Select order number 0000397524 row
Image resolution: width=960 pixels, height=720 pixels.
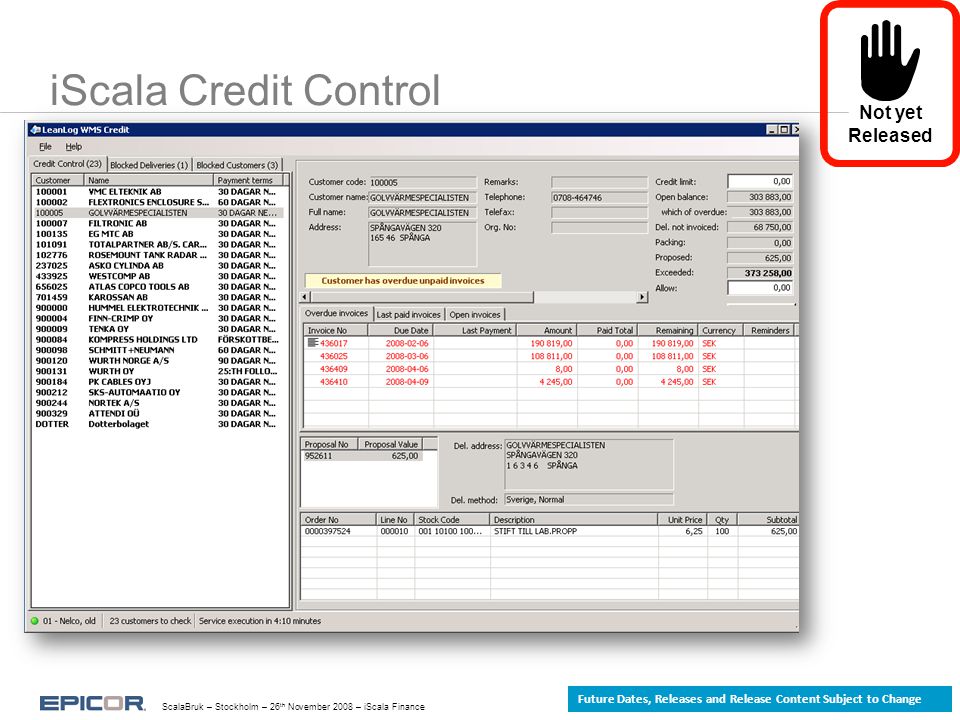(550, 531)
